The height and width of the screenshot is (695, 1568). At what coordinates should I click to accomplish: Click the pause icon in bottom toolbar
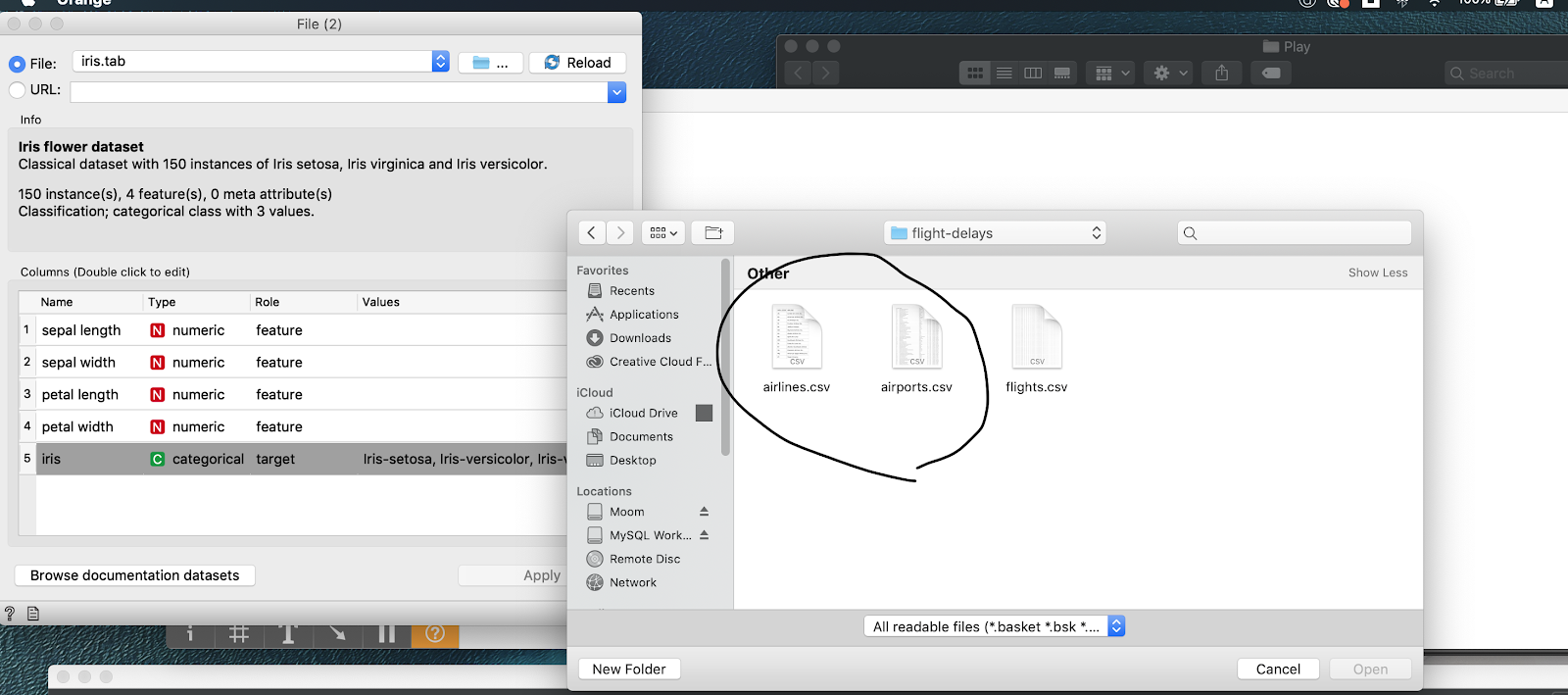coord(387,634)
